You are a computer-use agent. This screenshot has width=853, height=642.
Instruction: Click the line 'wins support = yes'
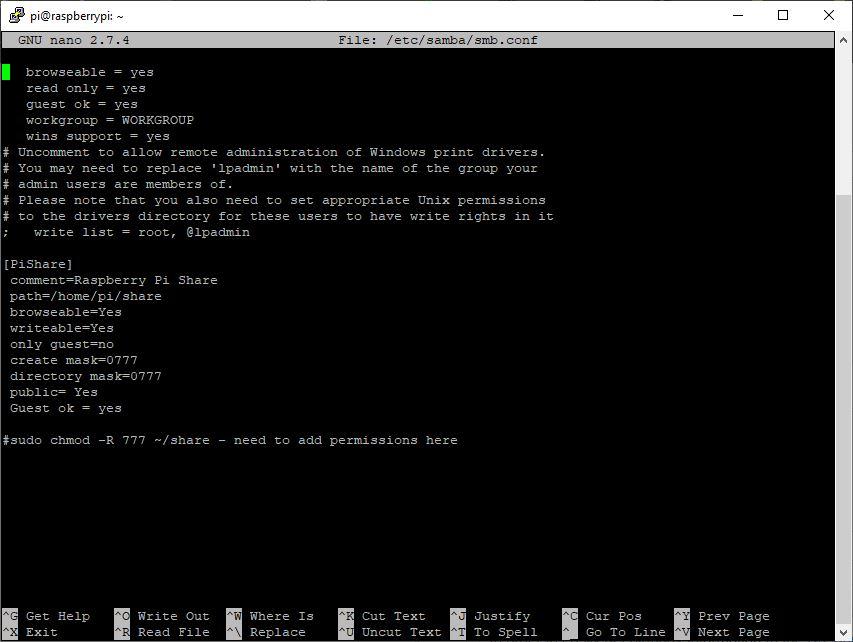pos(98,136)
